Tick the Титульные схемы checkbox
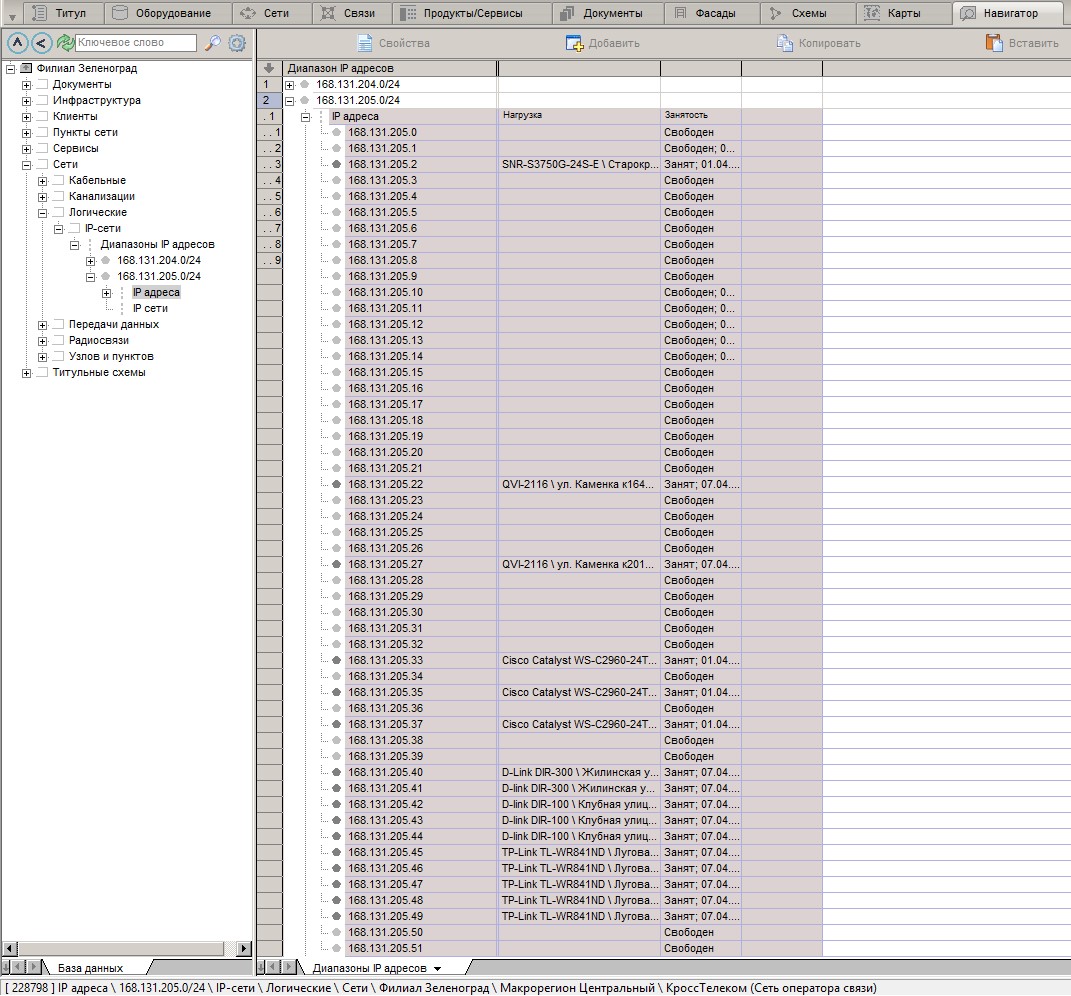The width and height of the screenshot is (1071, 996). (42, 372)
